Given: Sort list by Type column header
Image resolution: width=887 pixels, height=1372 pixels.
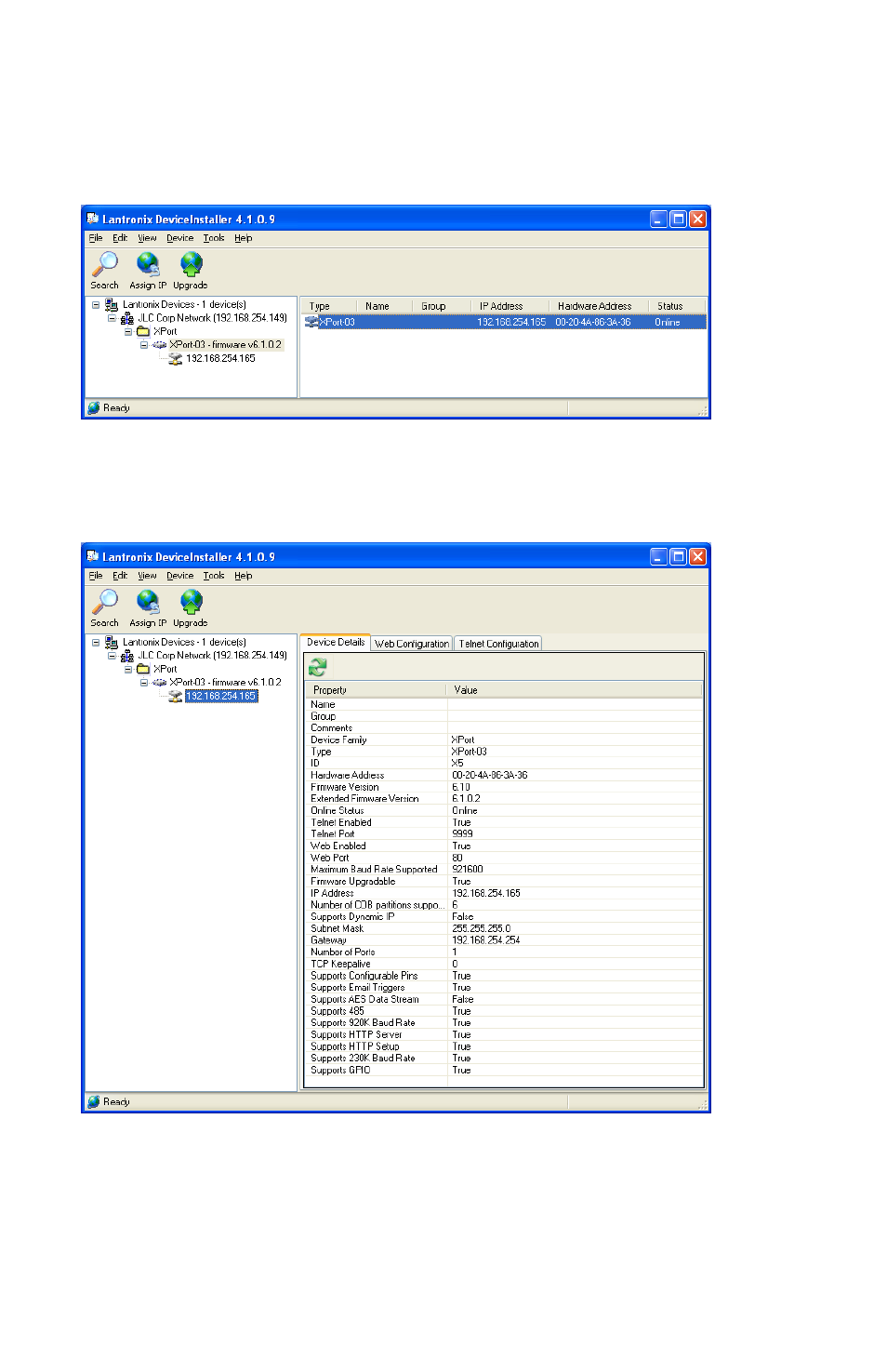Looking at the screenshot, I should [328, 306].
